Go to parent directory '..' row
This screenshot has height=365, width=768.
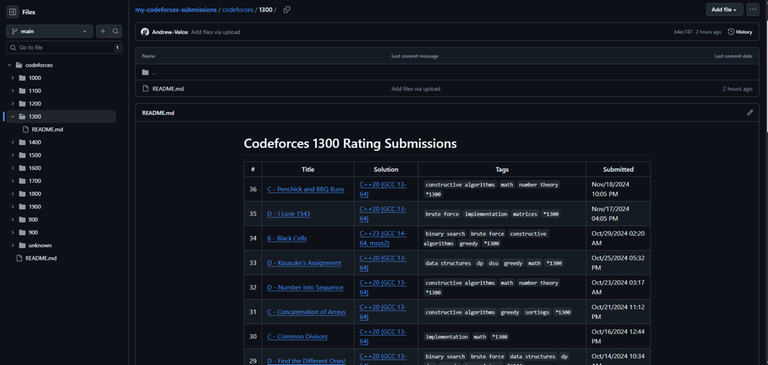(x=447, y=73)
